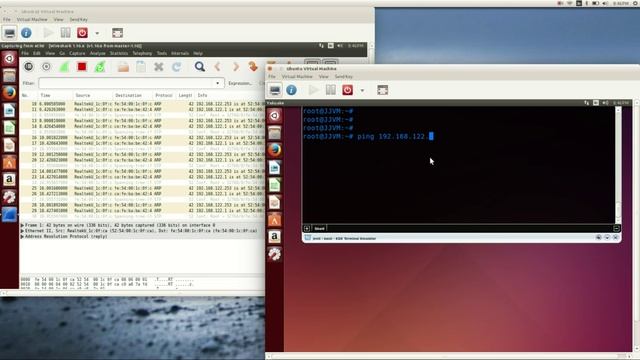Click the terminal's vertical scrollbar
The height and width of the screenshot is (360, 640).
point(618,165)
